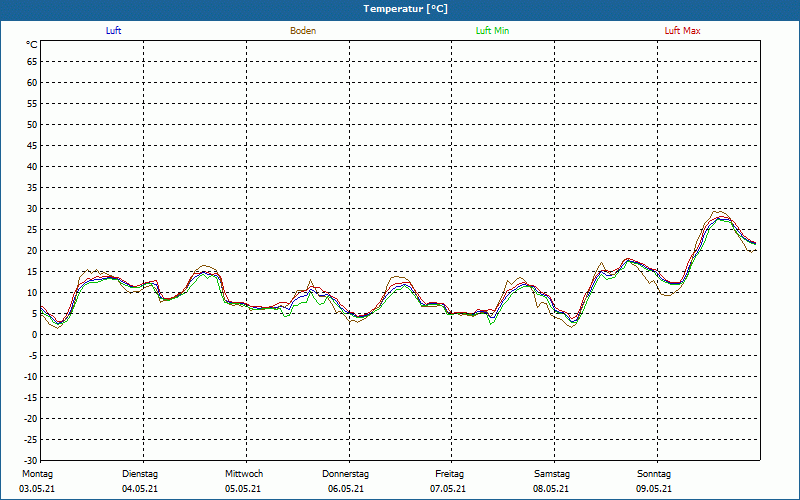Screen dimensions: 800x500
Task: Click the 07.05.21 date label
Action: (448, 489)
